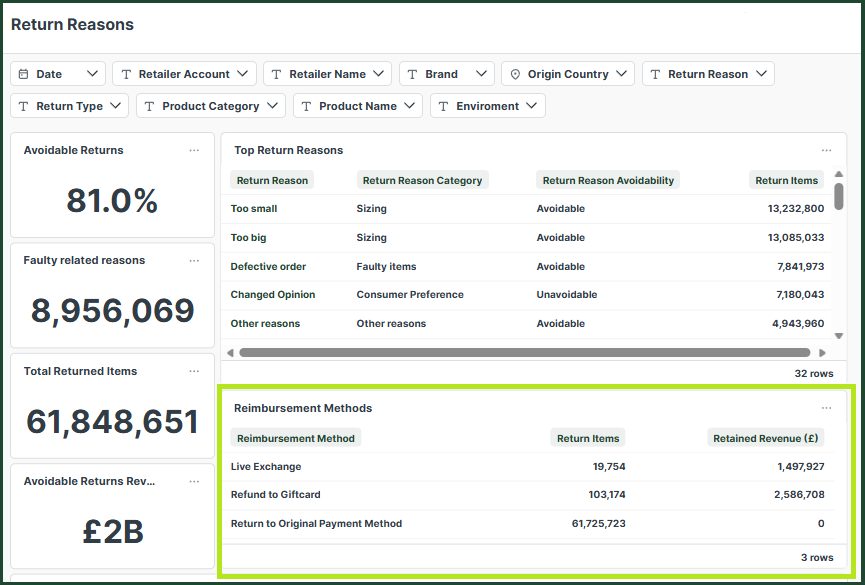Click the vertical scrollbar thumb in Top Return Reasons
This screenshot has height=585, width=865.
click(x=839, y=196)
